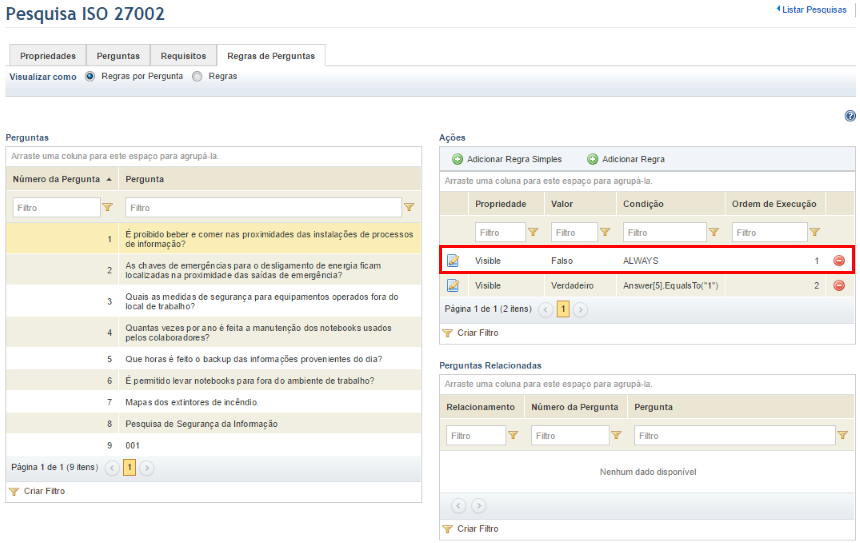Click the Ordem de Execução column header
Screen dimensions: 860x543
pyautogui.click(x=776, y=203)
